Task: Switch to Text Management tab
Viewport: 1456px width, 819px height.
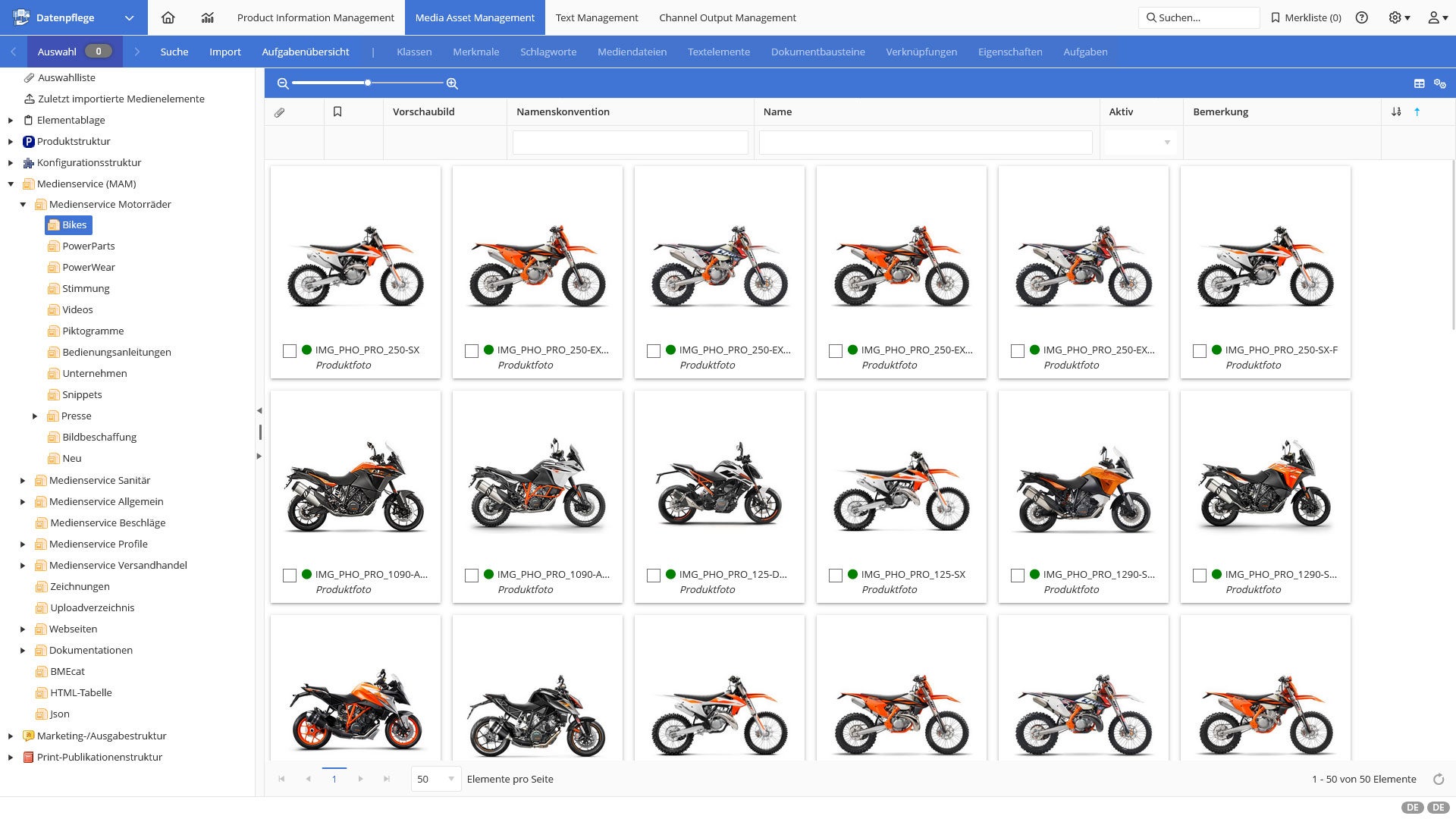Action: coord(596,17)
